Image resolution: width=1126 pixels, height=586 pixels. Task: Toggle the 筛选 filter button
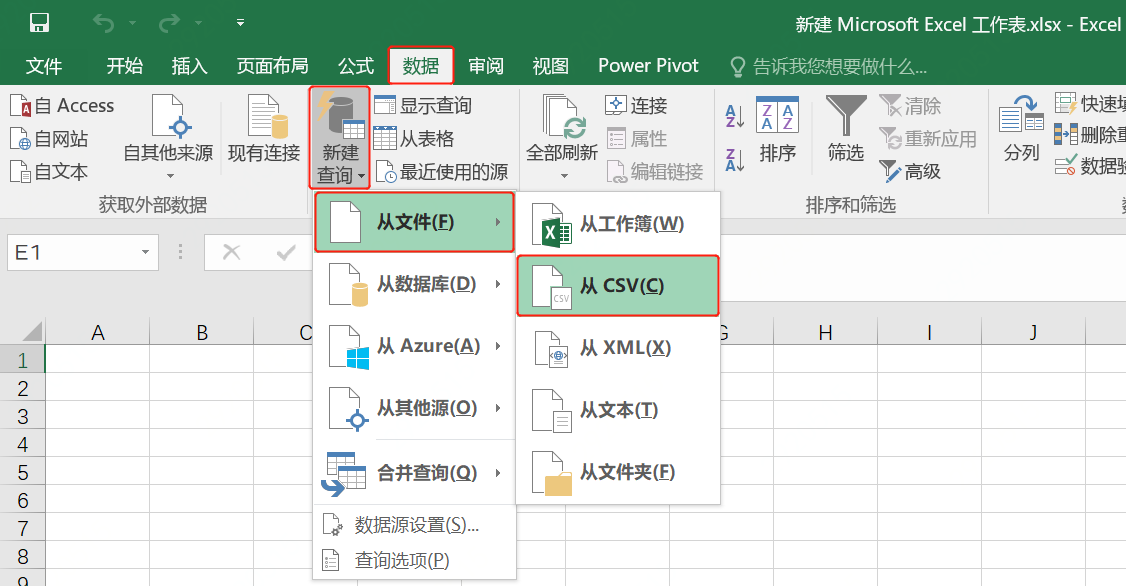(x=846, y=129)
